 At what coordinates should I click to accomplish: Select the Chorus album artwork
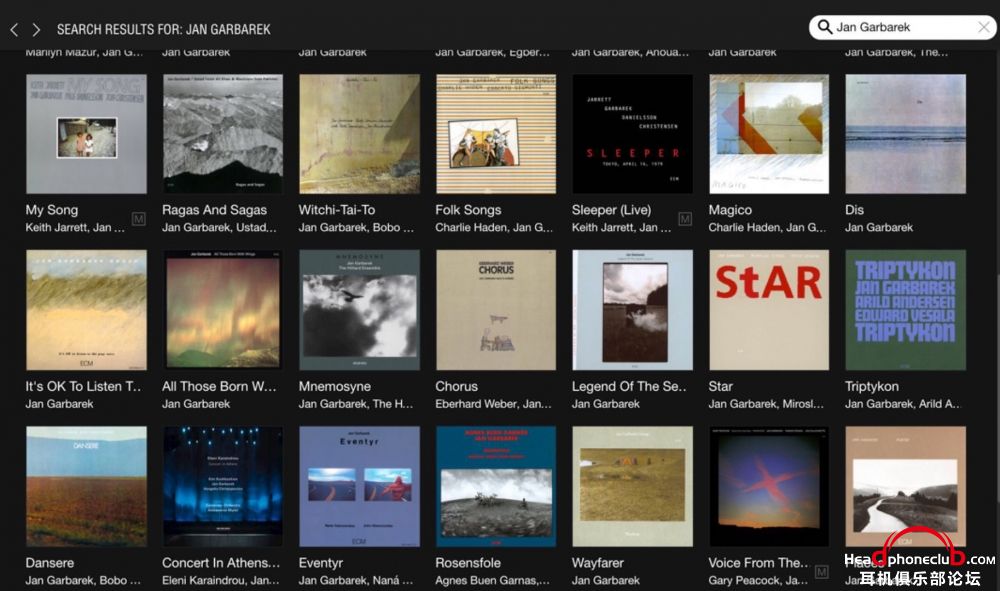point(496,310)
